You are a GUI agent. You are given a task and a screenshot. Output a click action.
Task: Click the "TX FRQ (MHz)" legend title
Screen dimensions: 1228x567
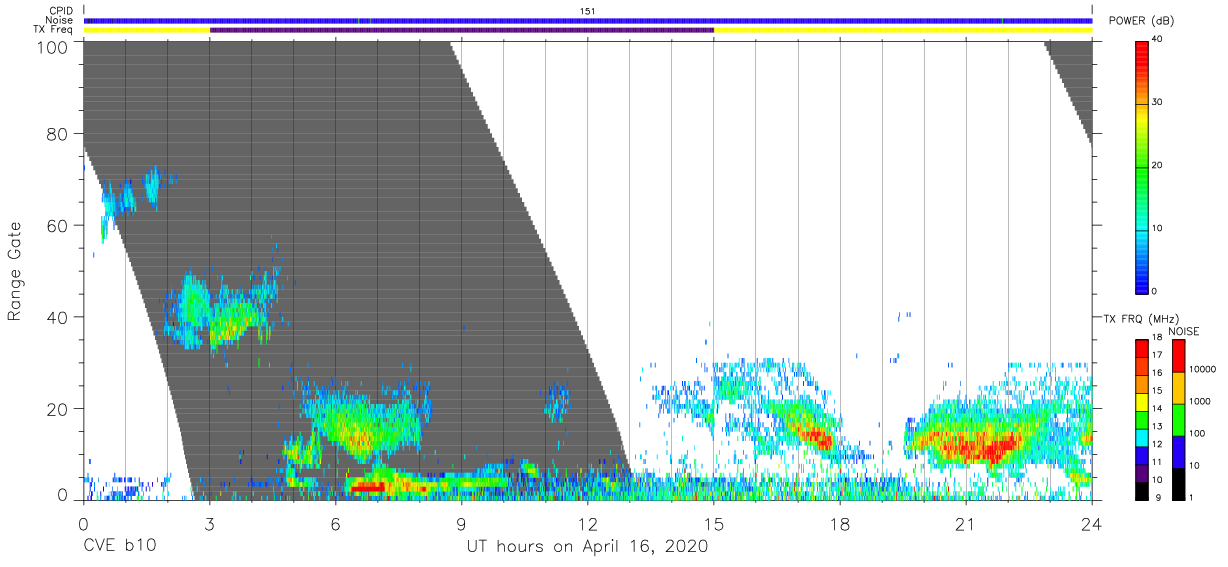(x=1141, y=319)
